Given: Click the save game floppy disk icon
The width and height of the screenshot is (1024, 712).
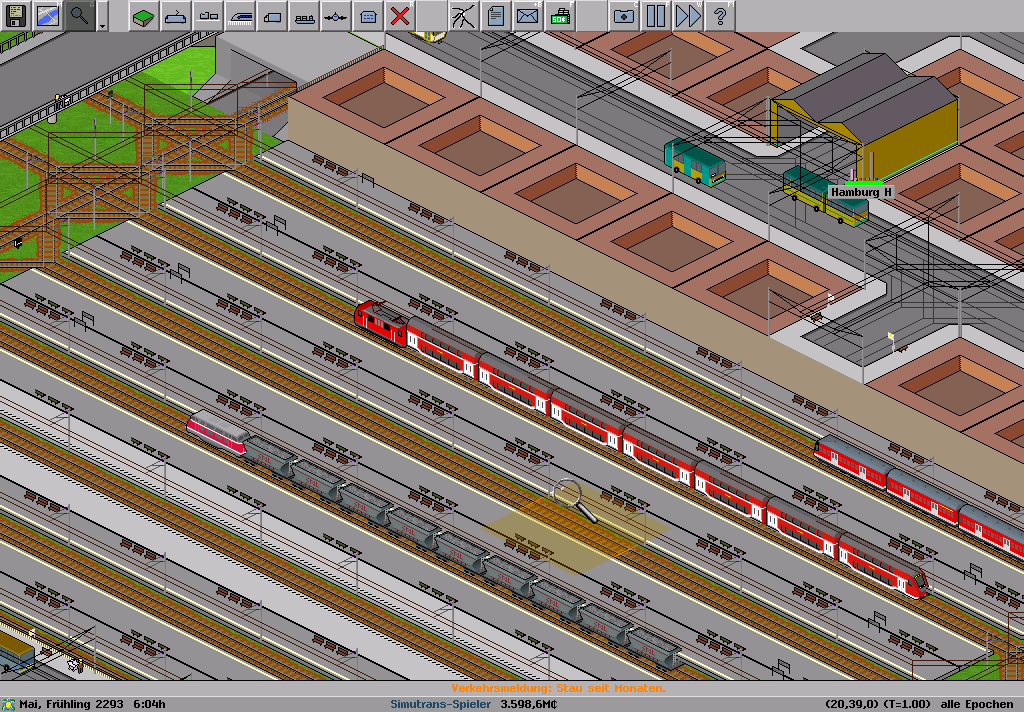Looking at the screenshot, I should coord(16,15).
